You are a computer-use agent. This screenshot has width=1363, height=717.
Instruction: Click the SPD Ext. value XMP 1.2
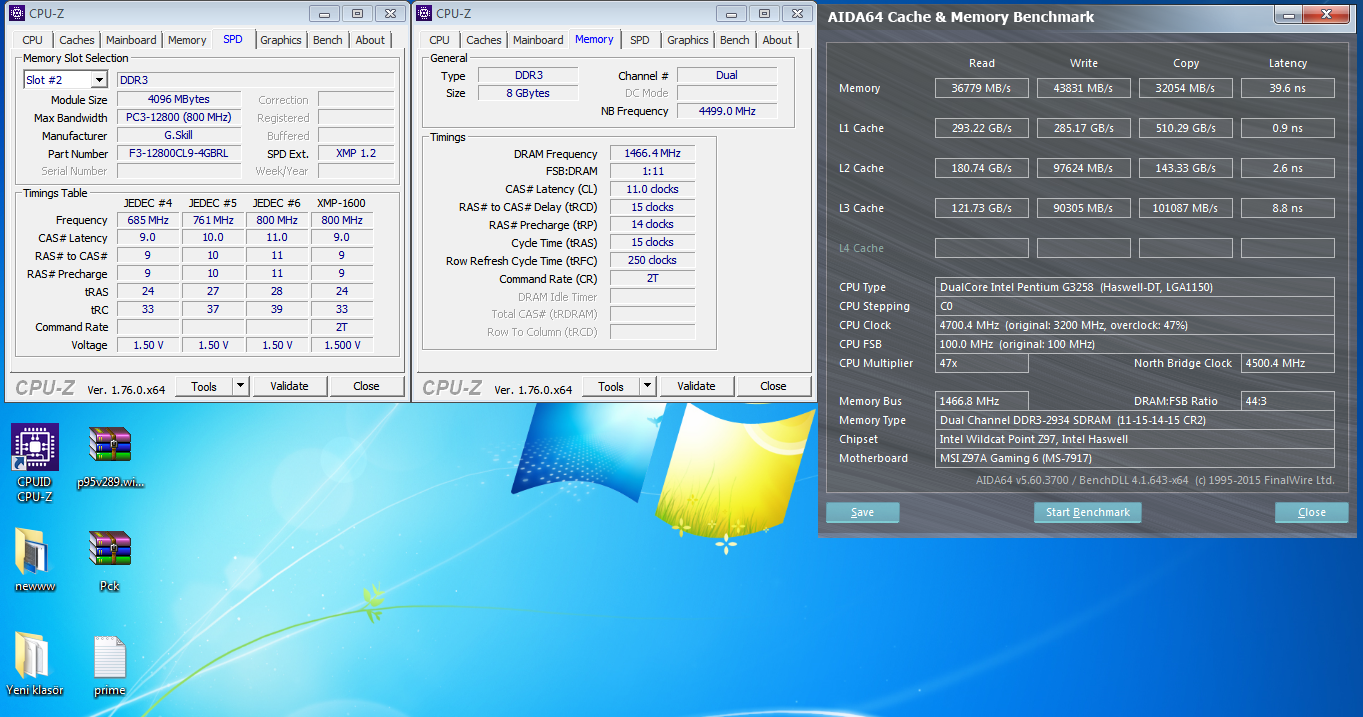click(x=356, y=154)
